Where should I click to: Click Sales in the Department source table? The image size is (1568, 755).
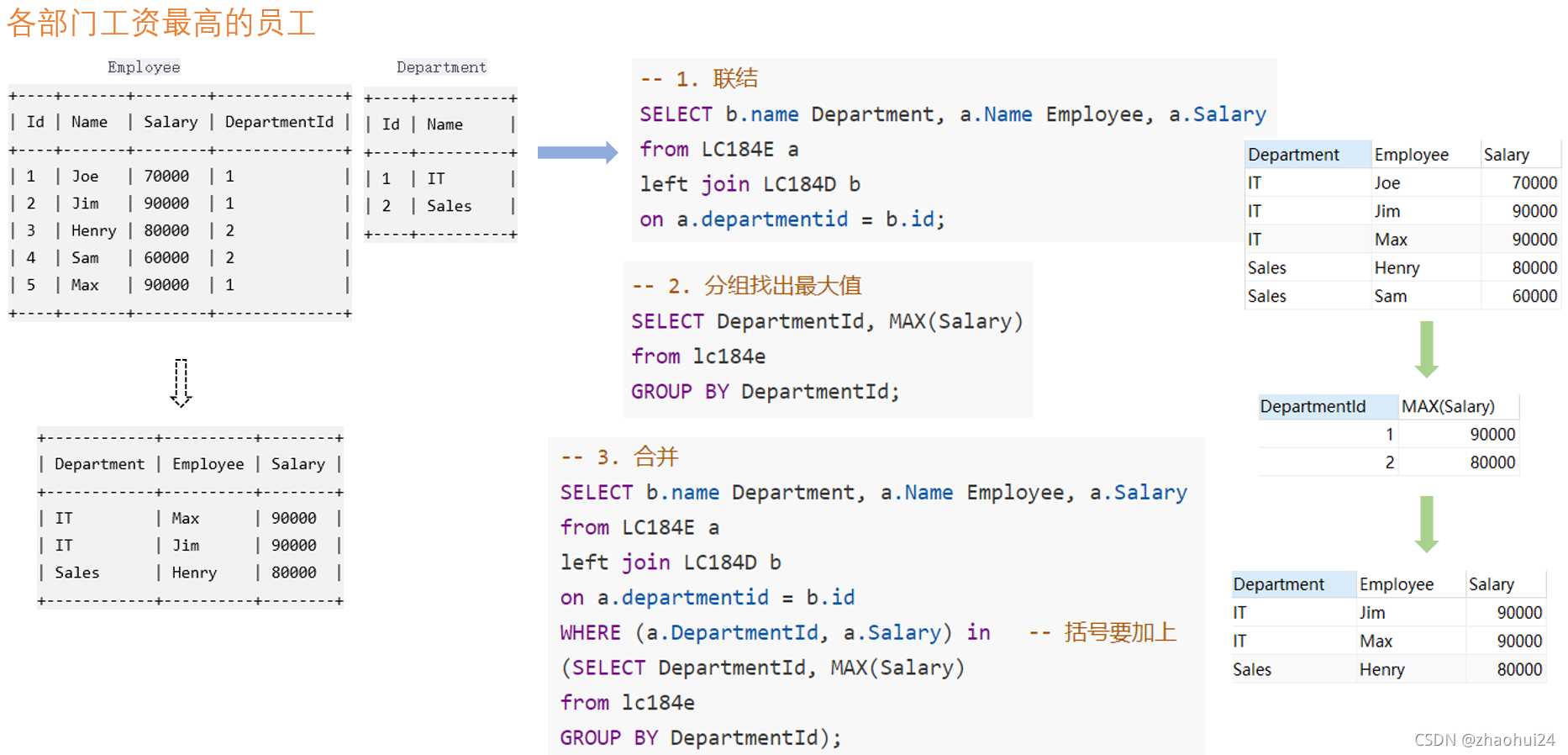[x=450, y=206]
